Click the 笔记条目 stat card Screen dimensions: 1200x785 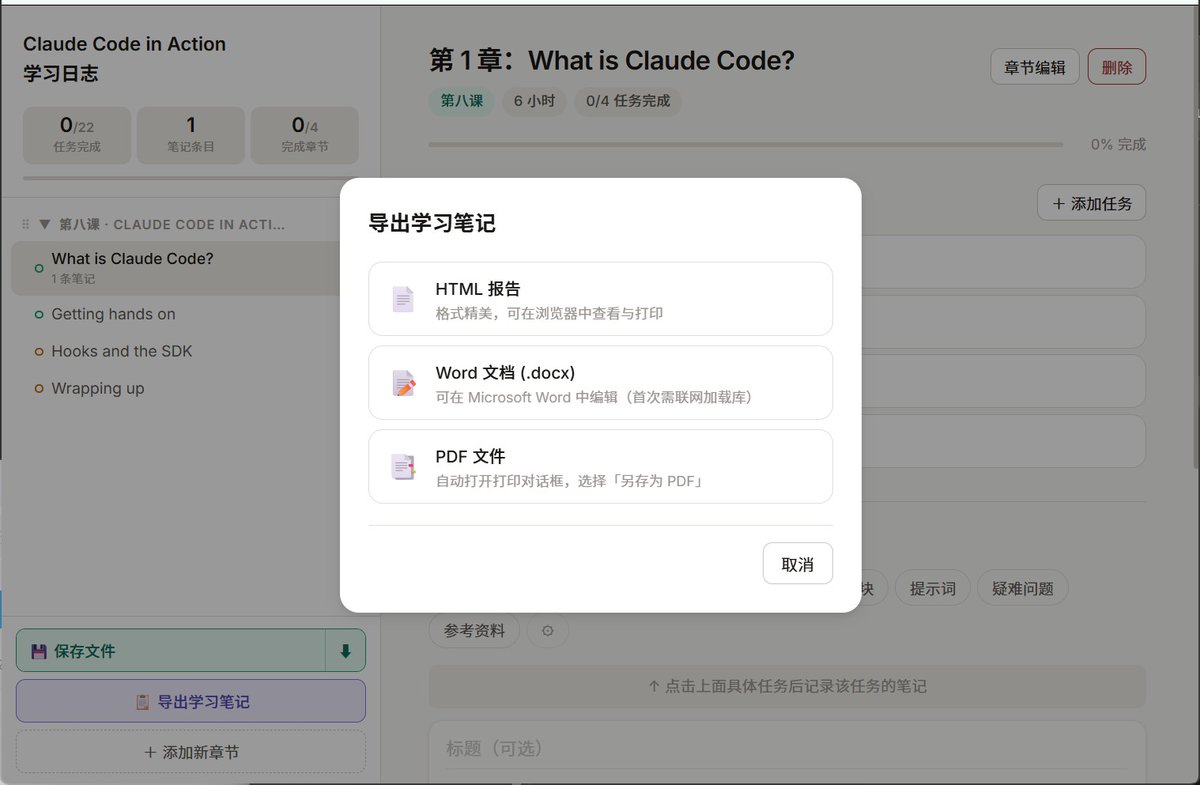point(191,135)
